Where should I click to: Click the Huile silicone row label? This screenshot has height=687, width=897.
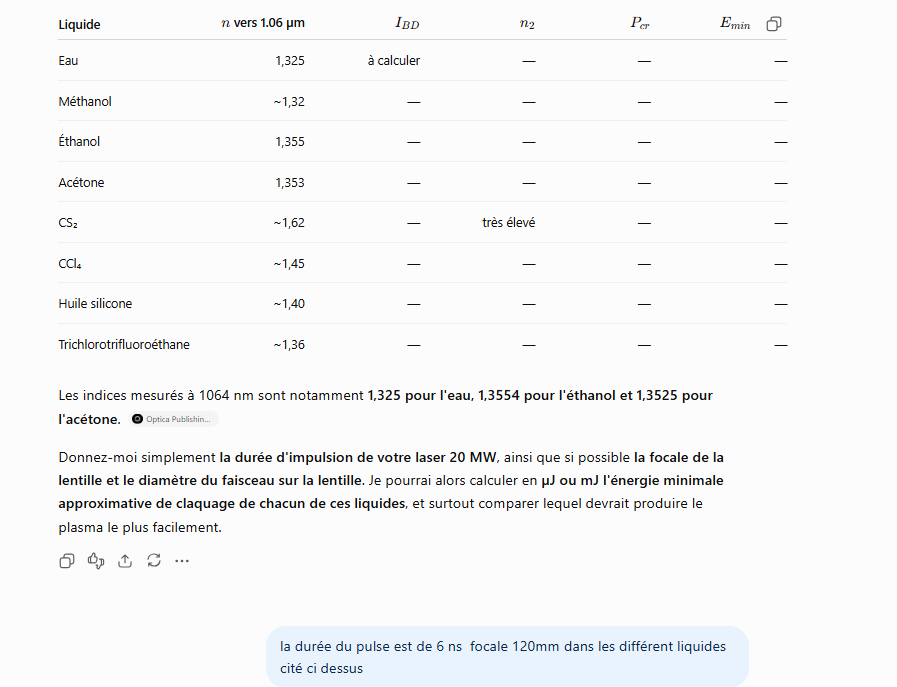coord(95,304)
